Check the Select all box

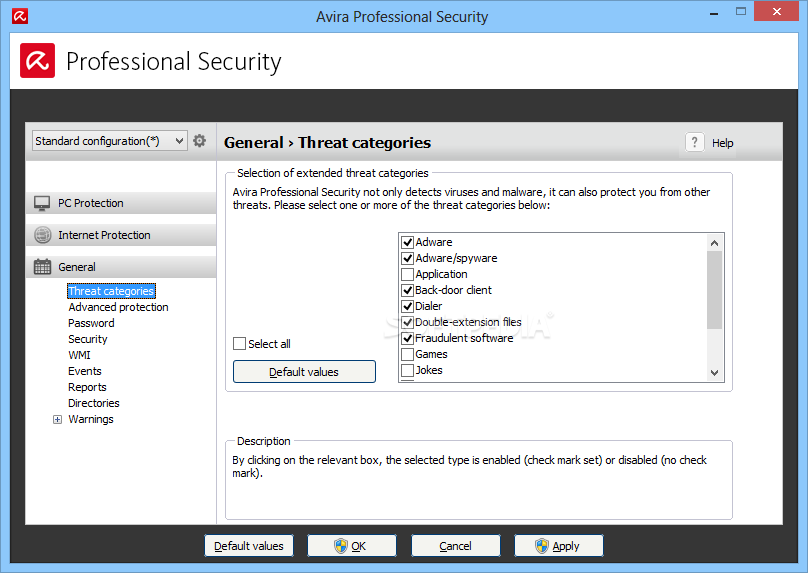click(239, 344)
